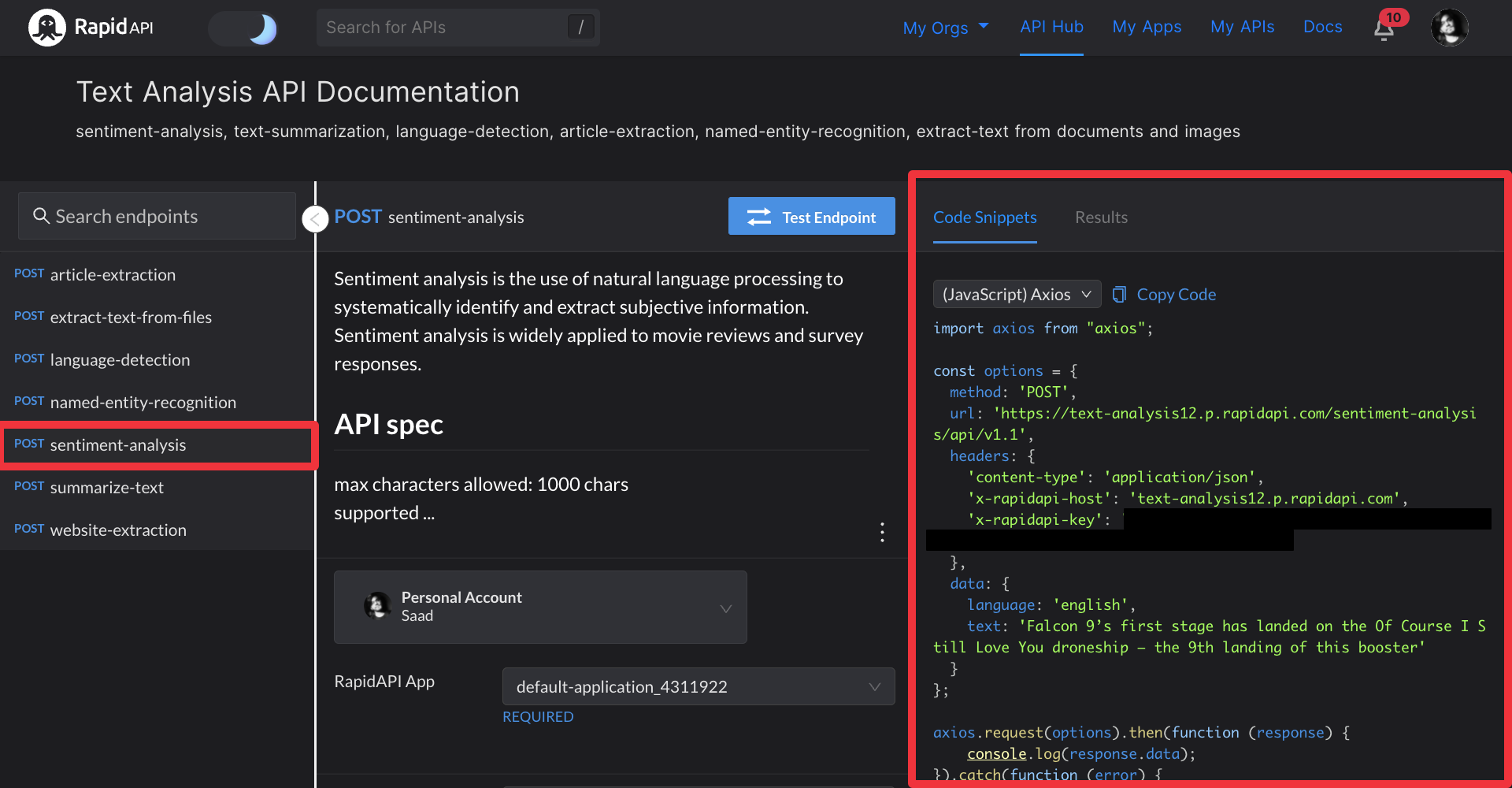Open the (JavaScript) Axios language dropdown

pyautogui.click(x=1017, y=294)
